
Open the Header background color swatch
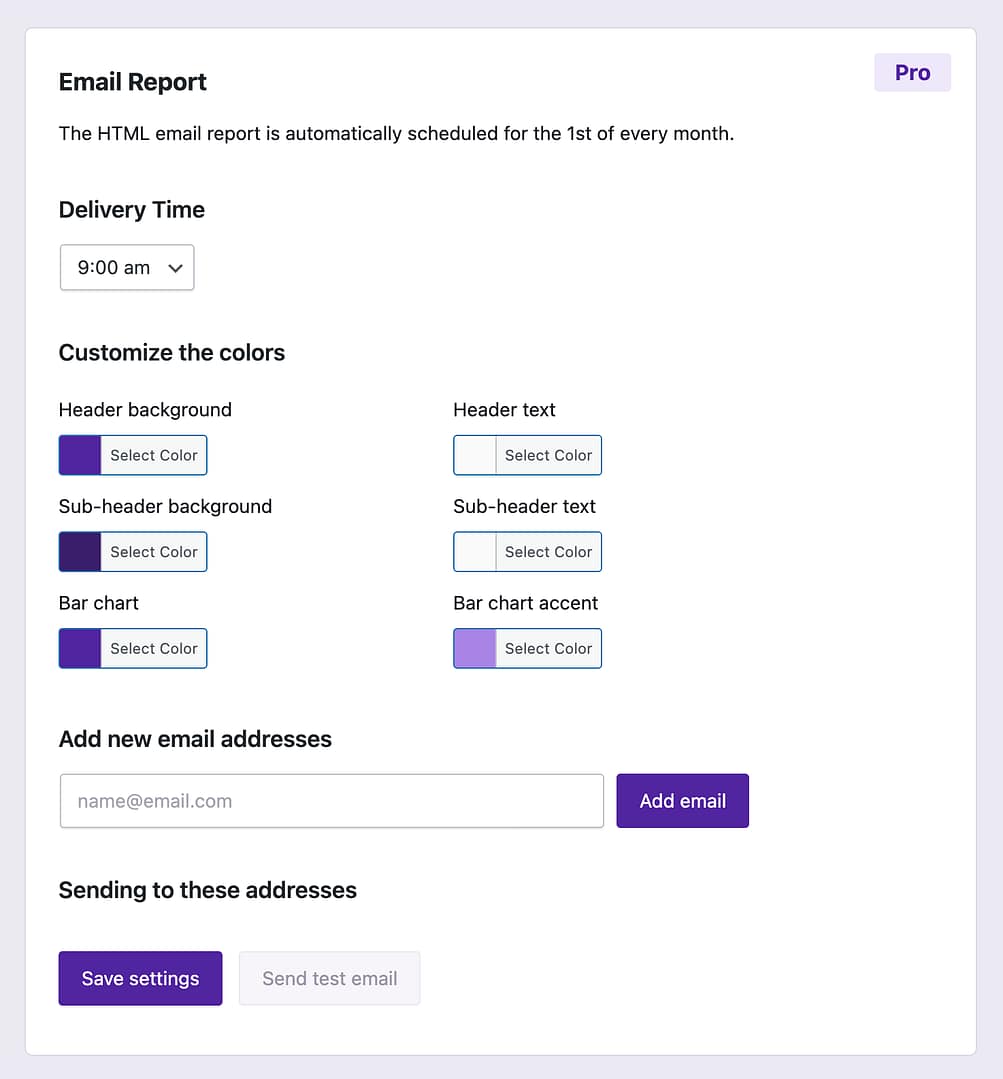tap(79, 455)
